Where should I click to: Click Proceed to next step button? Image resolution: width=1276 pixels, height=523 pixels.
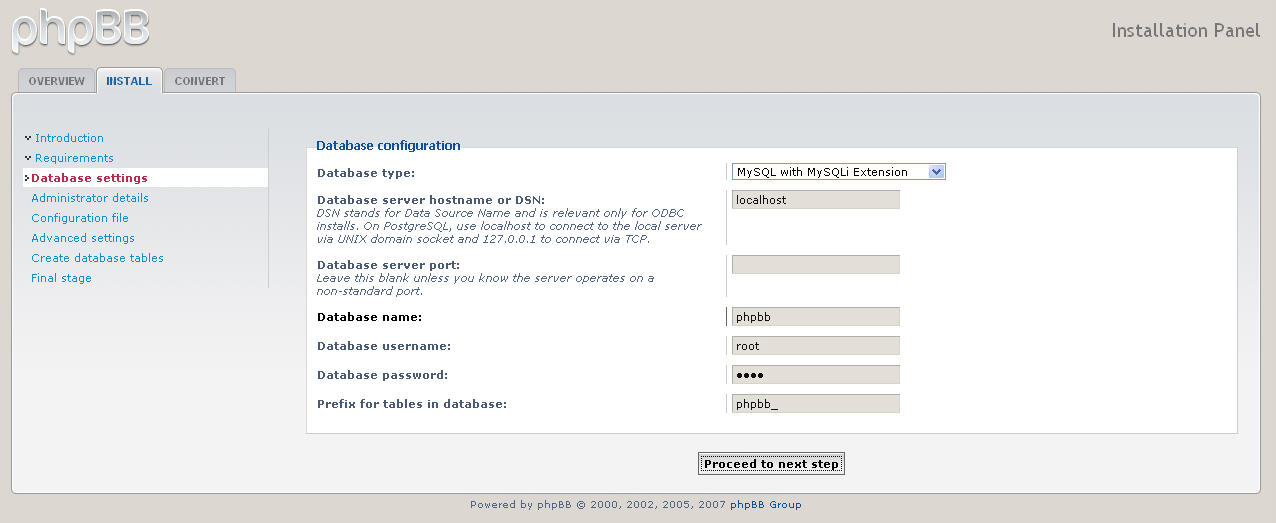pyautogui.click(x=771, y=464)
